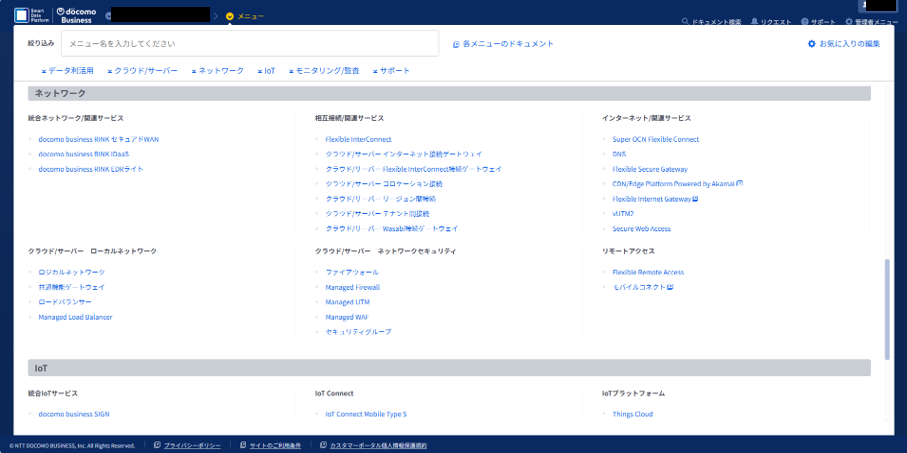The image size is (907, 453).
Task: Click the gear icon beside お気に入りの編集
Action: (812, 43)
